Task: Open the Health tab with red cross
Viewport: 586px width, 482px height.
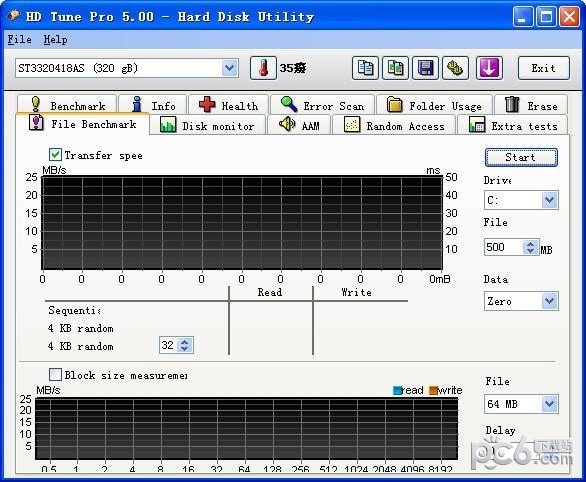Action: point(229,105)
